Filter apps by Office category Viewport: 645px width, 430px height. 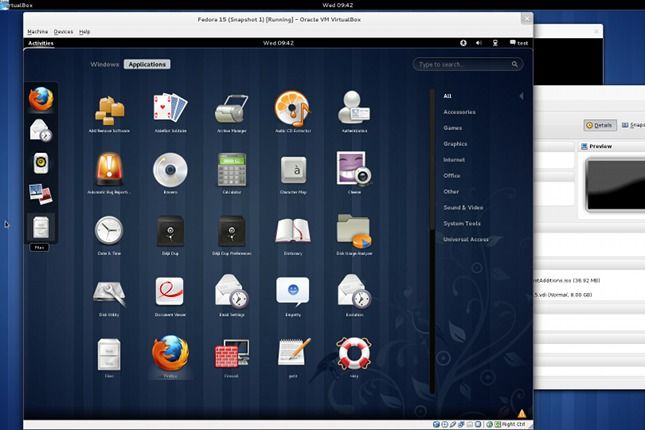tap(452, 176)
